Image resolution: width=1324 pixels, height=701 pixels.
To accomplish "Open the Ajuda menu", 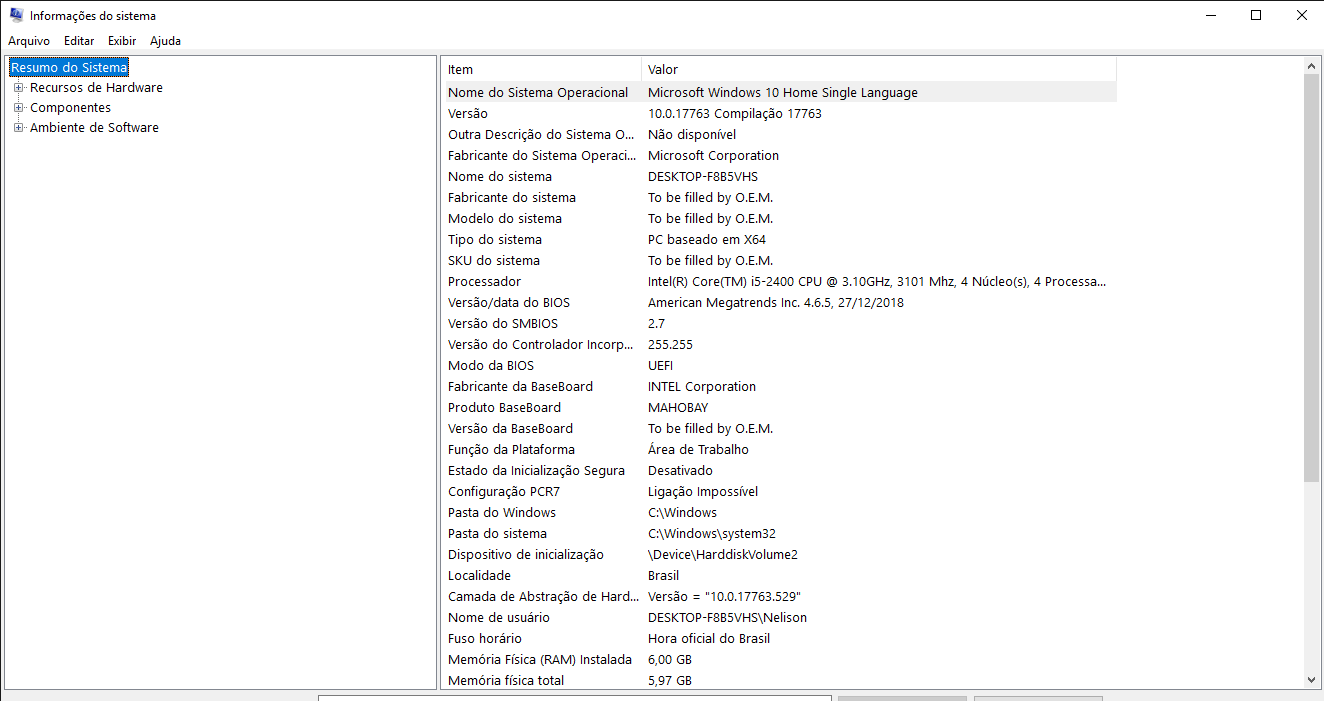I will click(165, 41).
